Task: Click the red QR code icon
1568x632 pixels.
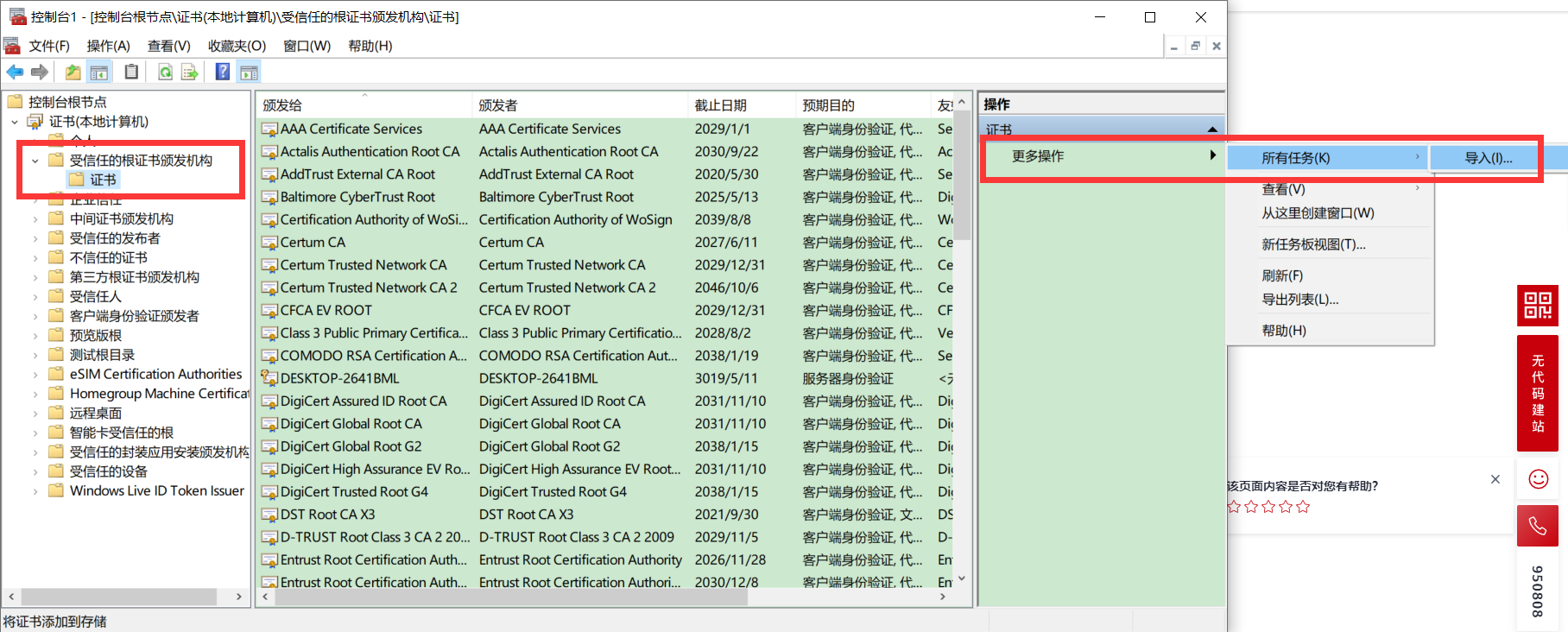Action: pos(1538,306)
